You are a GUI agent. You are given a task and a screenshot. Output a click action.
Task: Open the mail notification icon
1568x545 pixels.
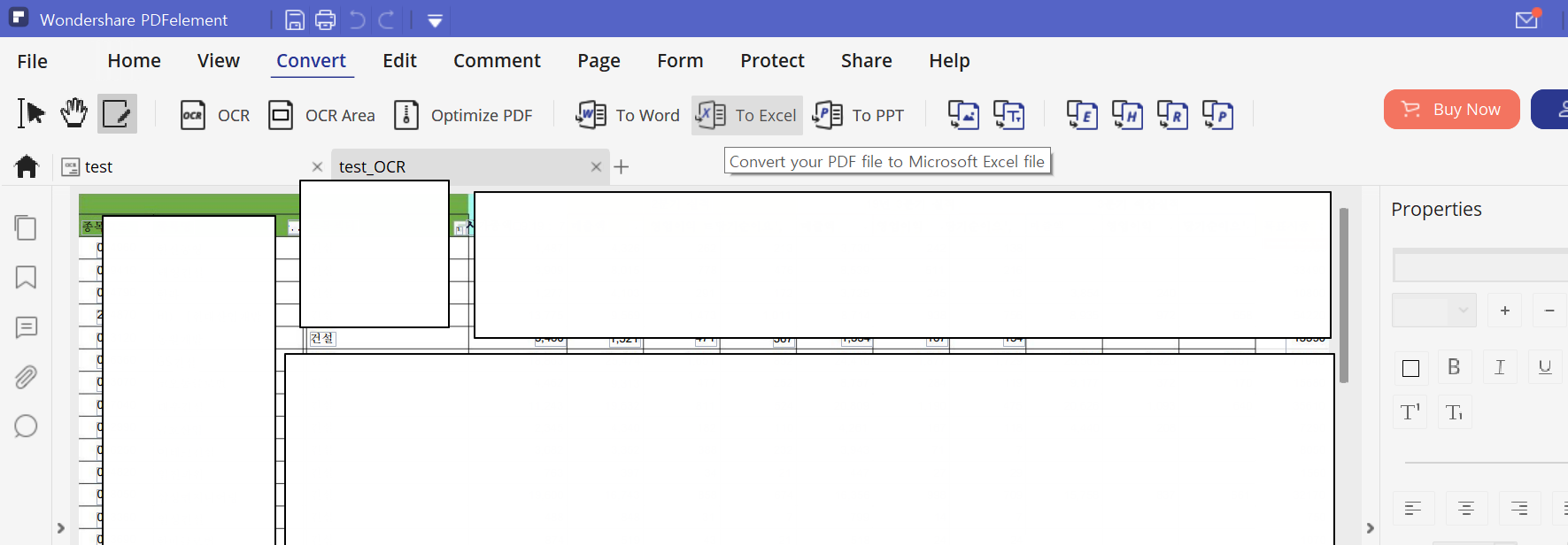click(x=1528, y=19)
